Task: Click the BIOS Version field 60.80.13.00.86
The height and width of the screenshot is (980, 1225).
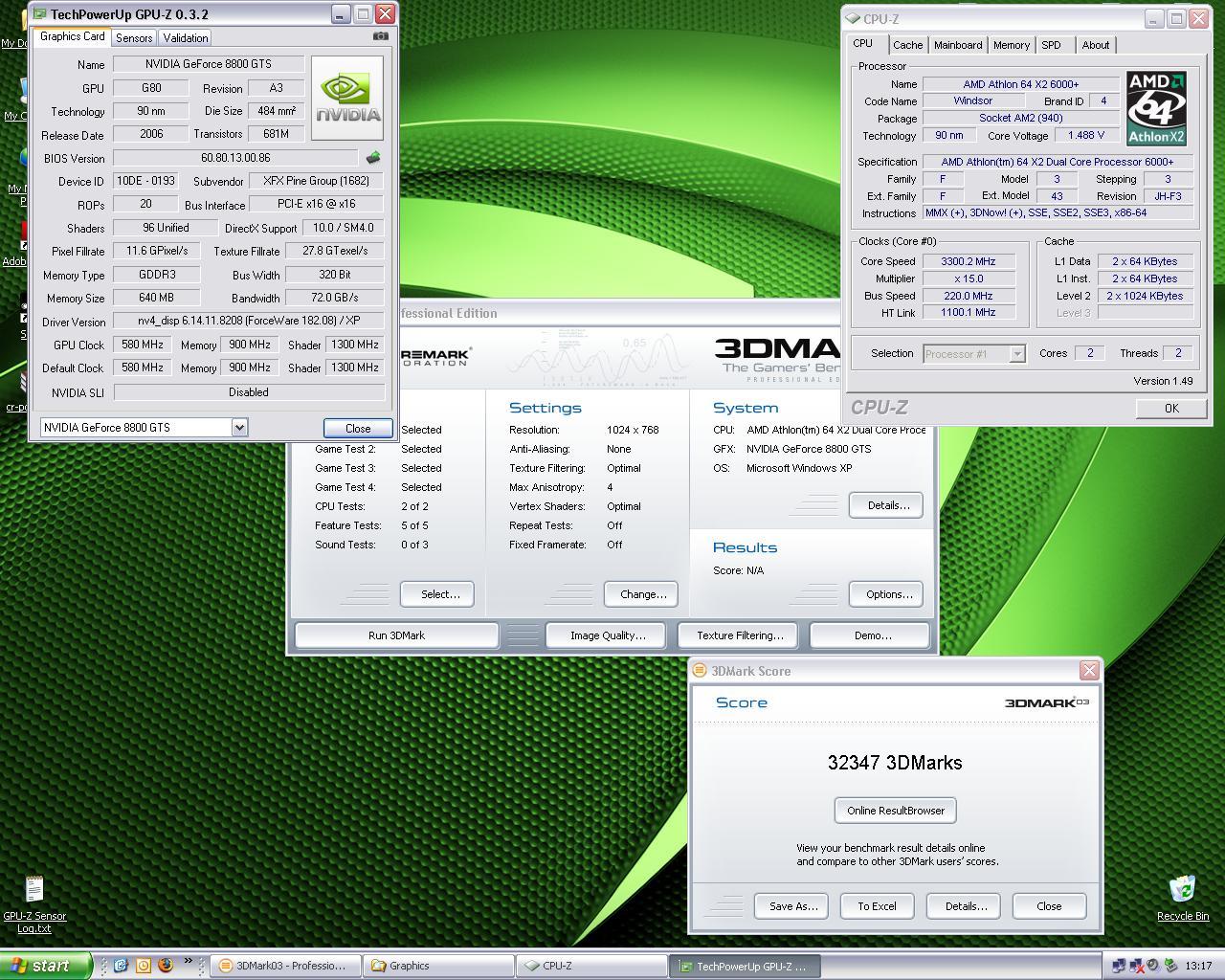Action: coord(235,158)
